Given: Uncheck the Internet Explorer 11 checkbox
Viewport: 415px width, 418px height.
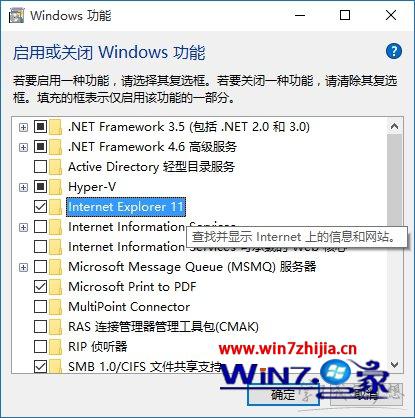Looking at the screenshot, I should [x=40, y=207].
